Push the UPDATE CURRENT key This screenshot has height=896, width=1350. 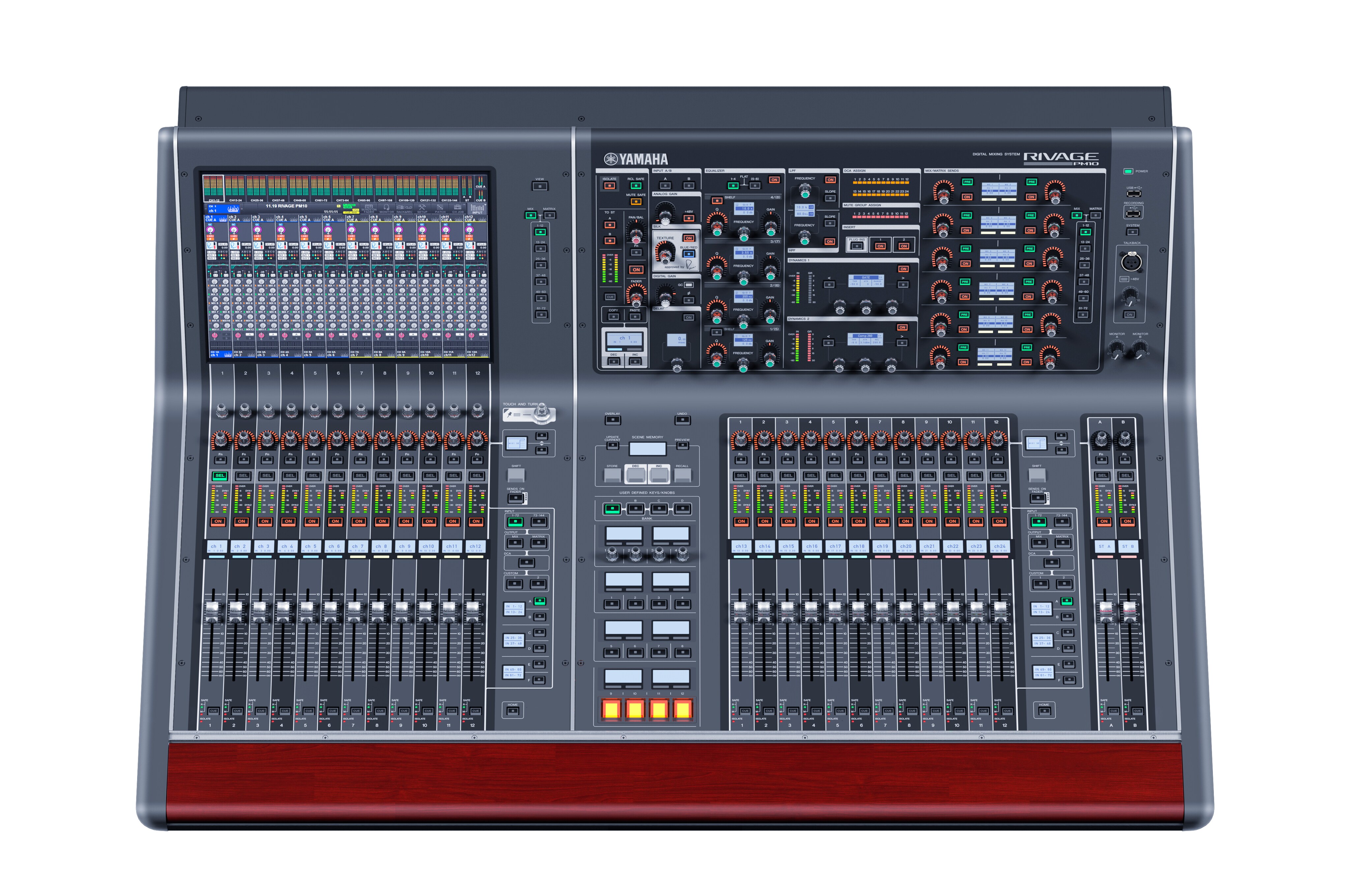point(613,445)
